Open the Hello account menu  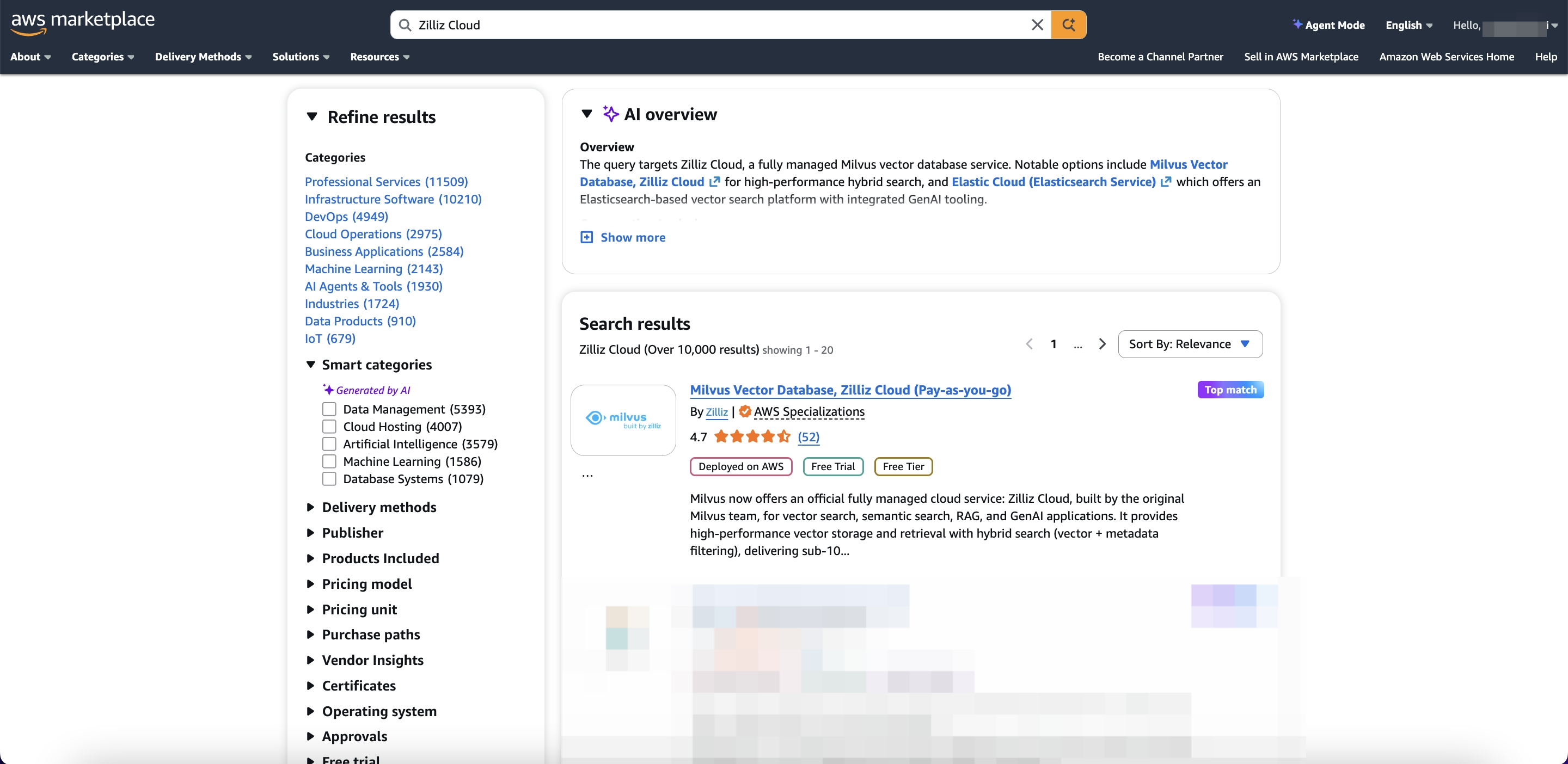click(1504, 26)
